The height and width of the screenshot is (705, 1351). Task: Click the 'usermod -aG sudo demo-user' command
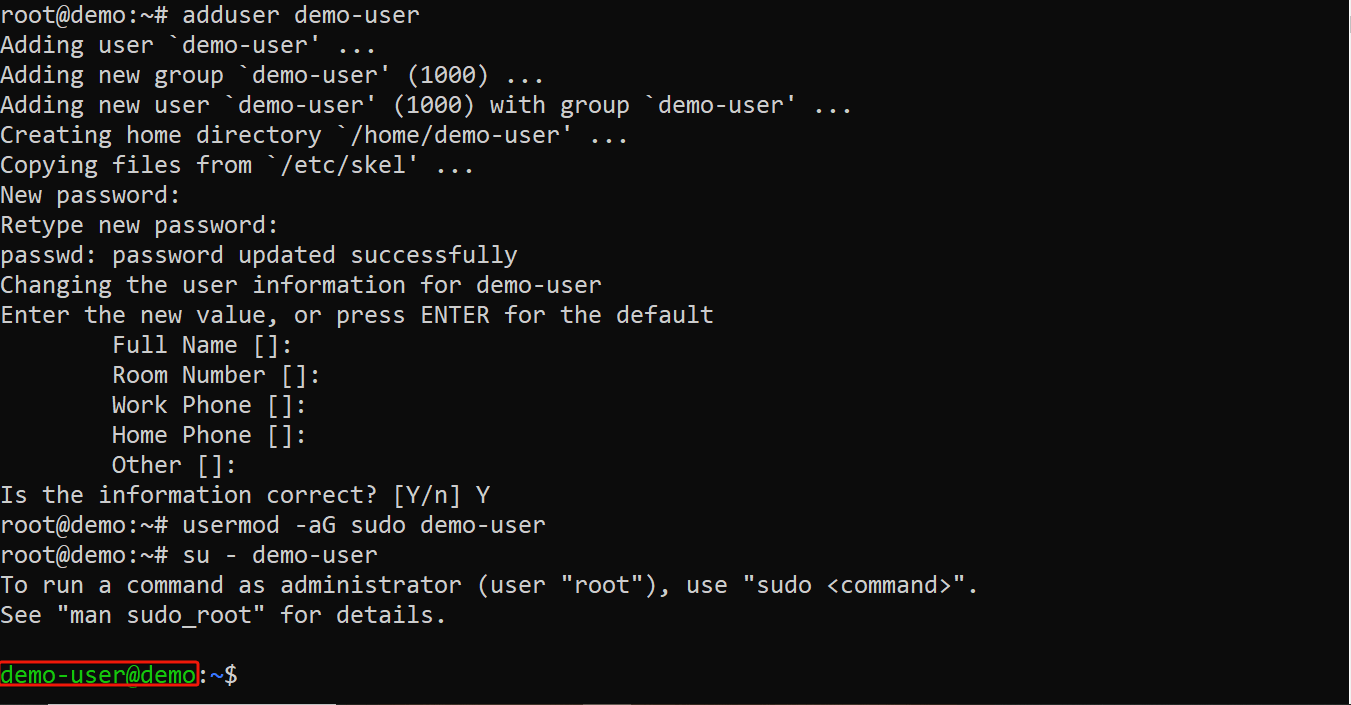[x=363, y=525]
